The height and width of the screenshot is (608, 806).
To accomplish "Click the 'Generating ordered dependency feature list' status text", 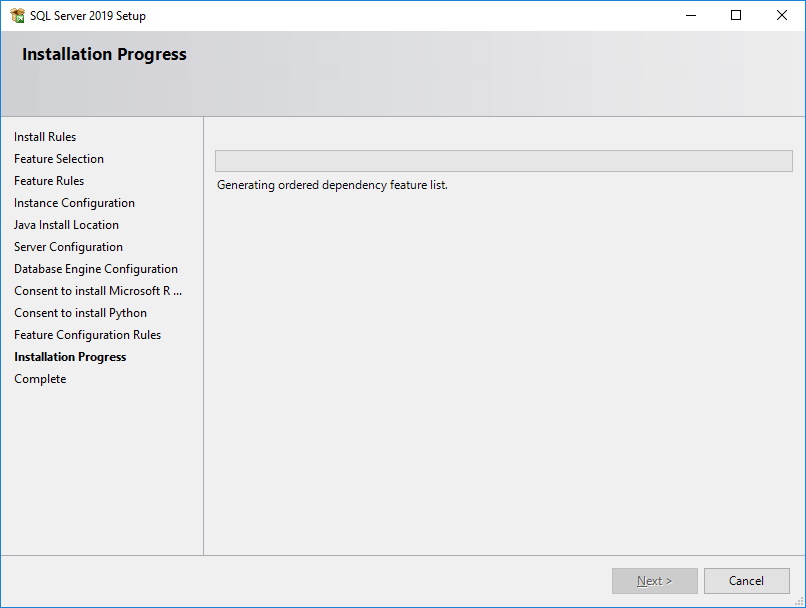I will click(x=332, y=185).
